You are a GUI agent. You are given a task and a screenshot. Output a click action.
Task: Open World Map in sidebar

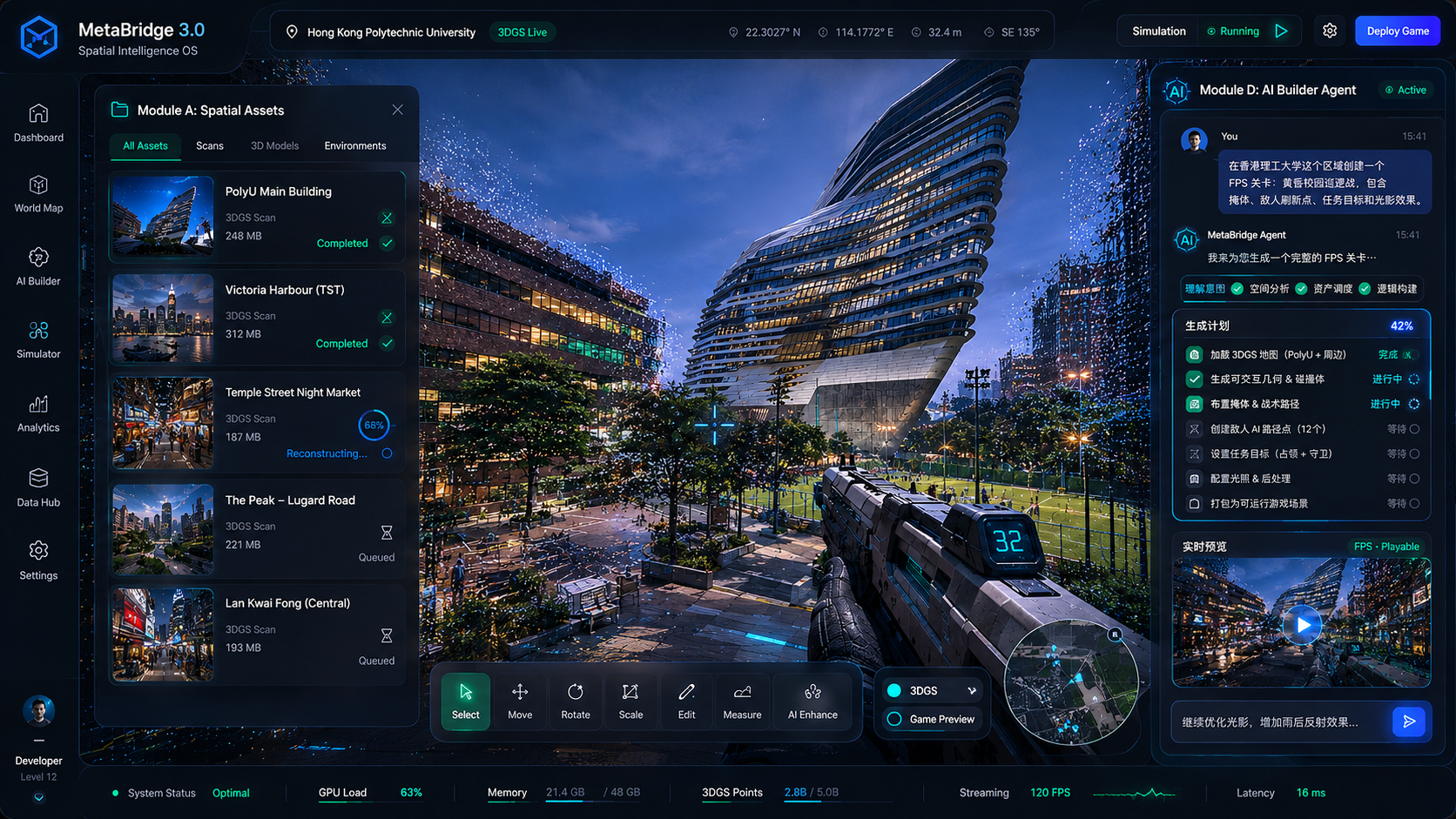click(x=38, y=194)
